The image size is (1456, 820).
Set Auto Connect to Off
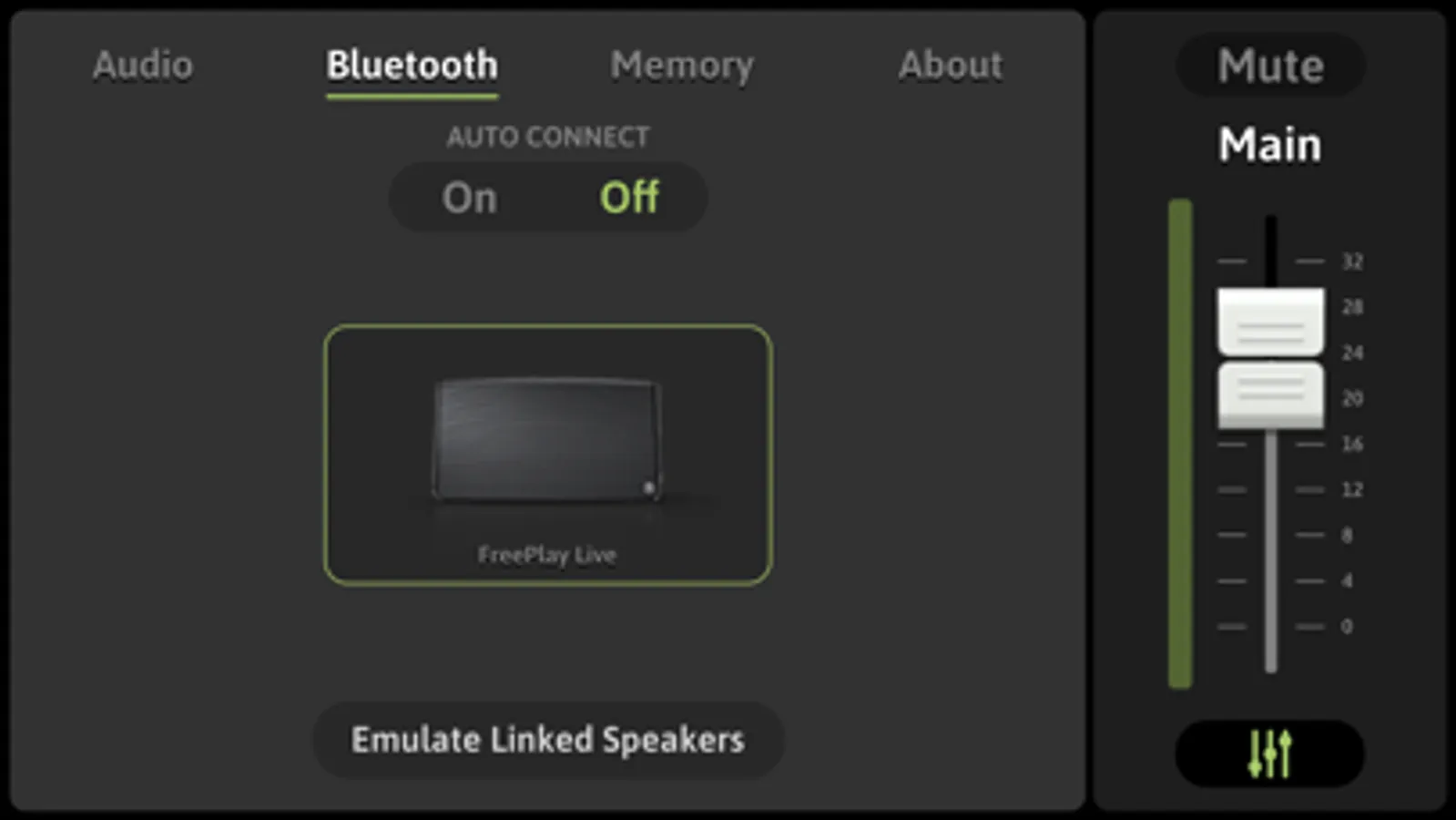point(629,198)
